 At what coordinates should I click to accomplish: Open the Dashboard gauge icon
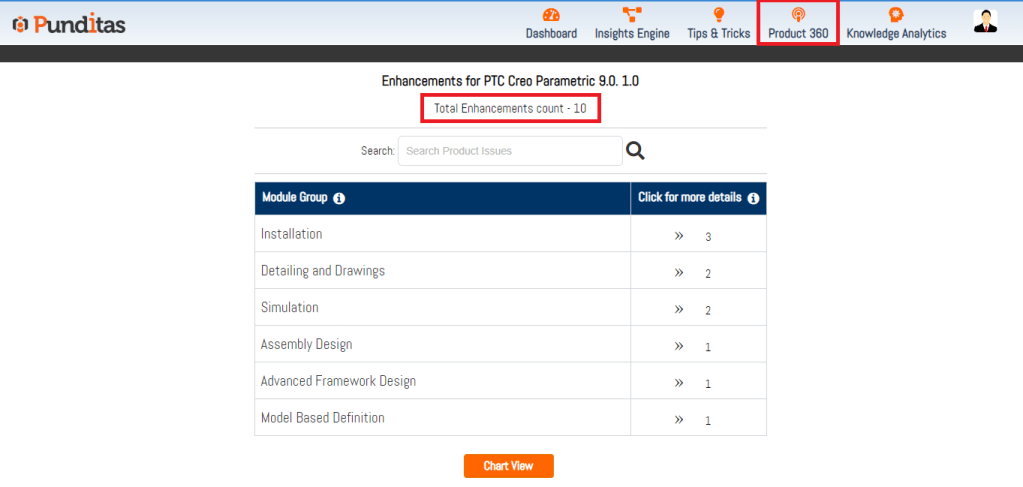click(551, 14)
